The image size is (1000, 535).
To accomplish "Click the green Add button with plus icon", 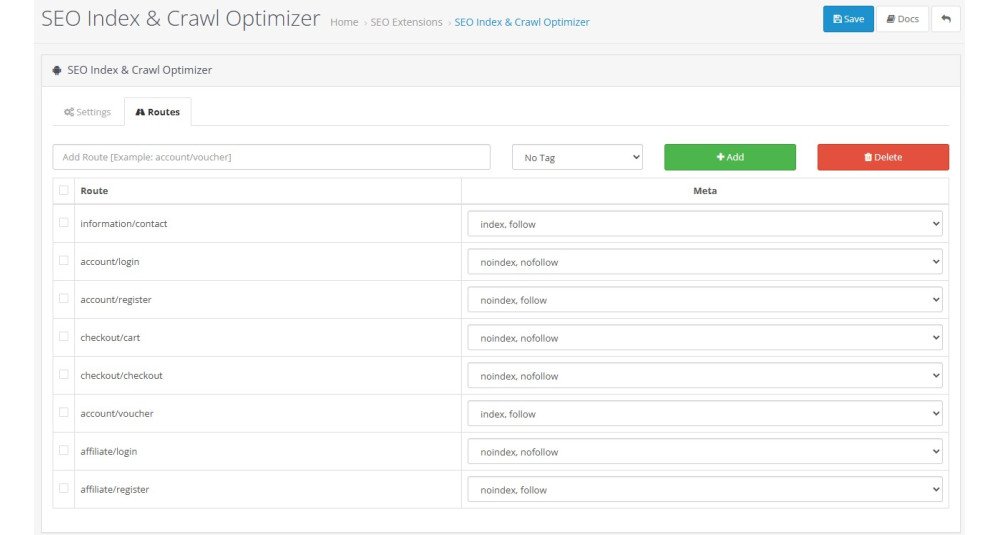I will click(730, 157).
